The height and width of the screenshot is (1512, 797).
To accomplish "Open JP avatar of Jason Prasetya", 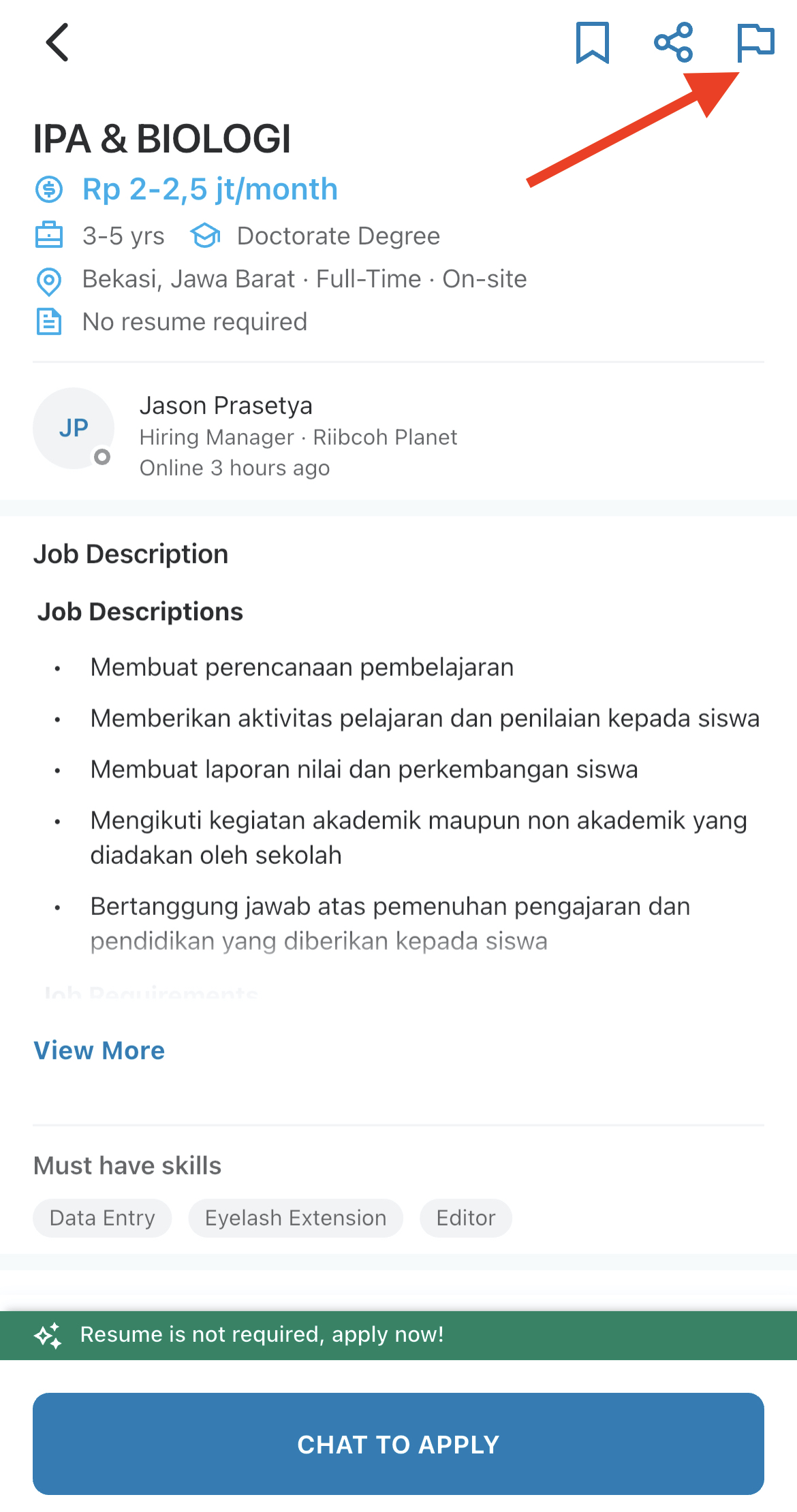I will 74,428.
